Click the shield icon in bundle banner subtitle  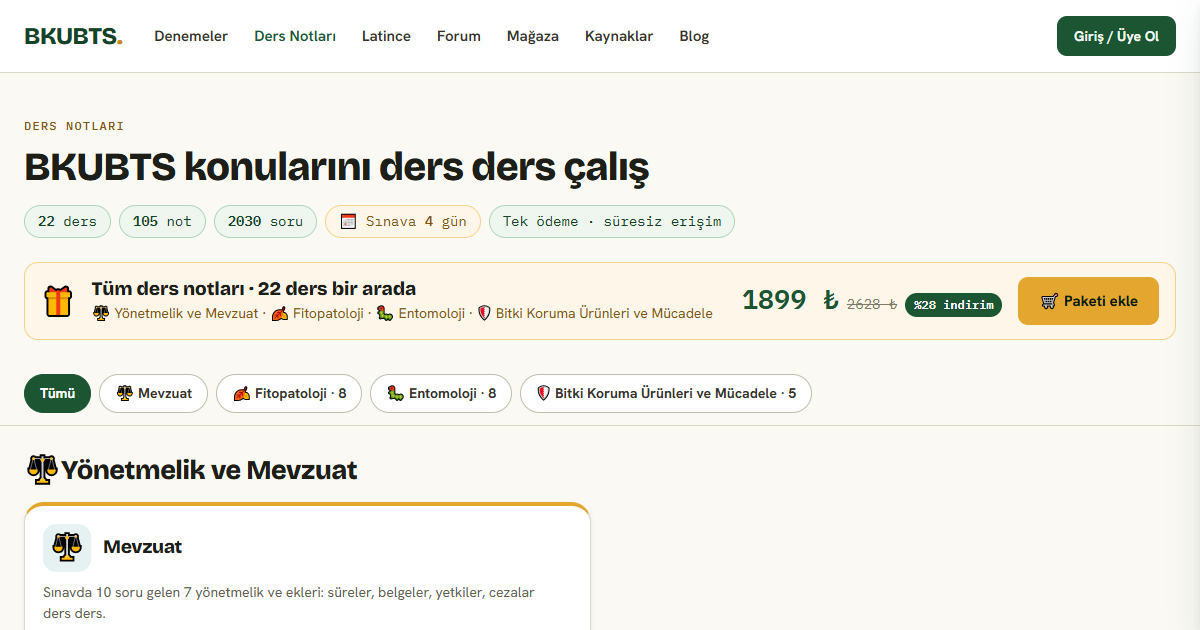[484, 313]
